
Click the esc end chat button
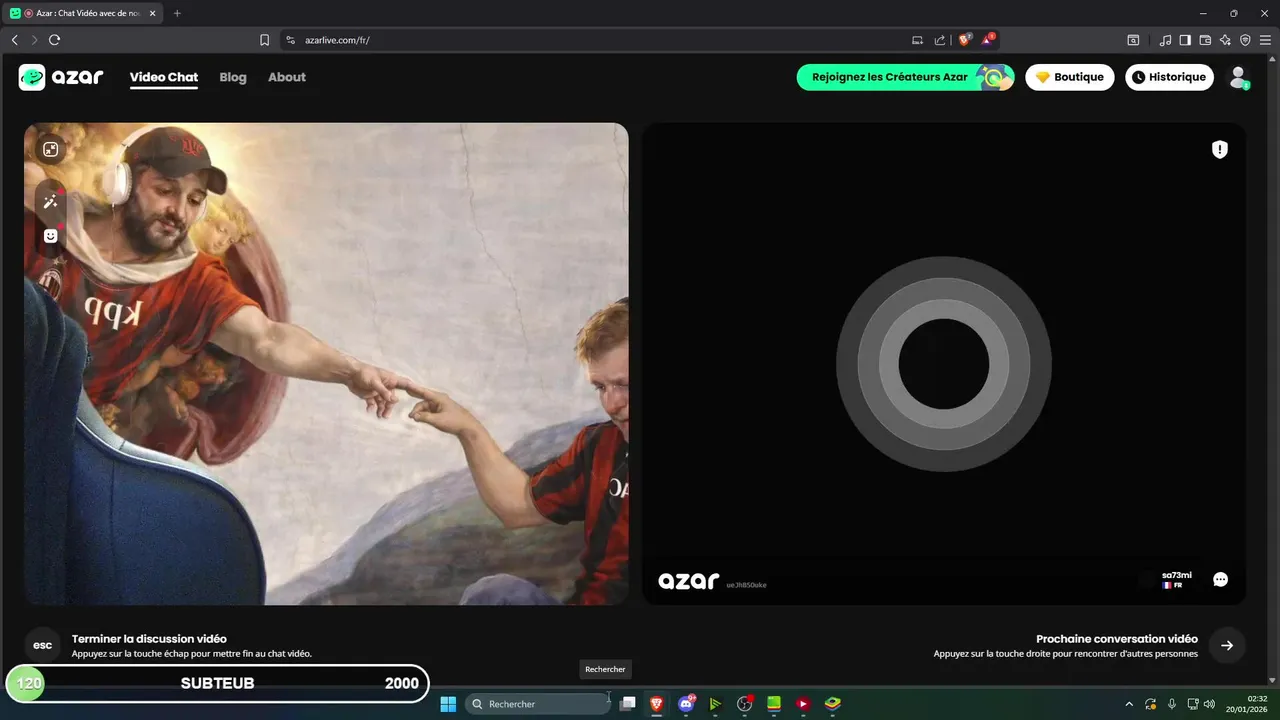(x=43, y=645)
